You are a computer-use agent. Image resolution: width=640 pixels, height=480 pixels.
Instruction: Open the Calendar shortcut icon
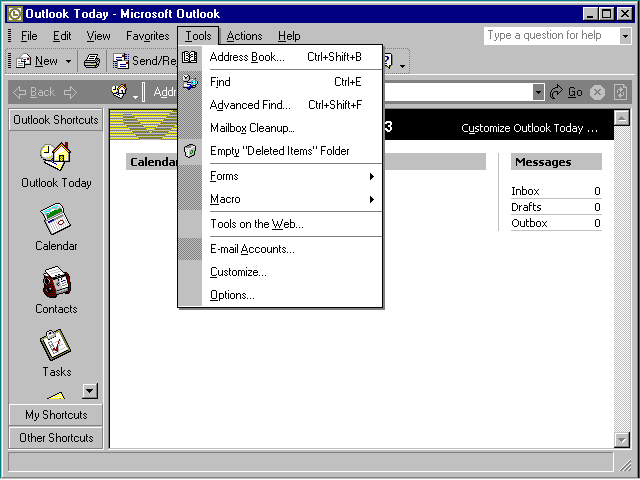tap(56, 220)
